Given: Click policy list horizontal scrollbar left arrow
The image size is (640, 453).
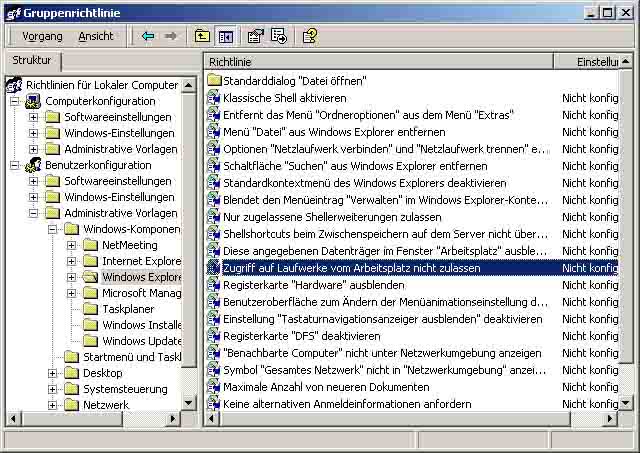Looking at the screenshot, I should 211,418.
